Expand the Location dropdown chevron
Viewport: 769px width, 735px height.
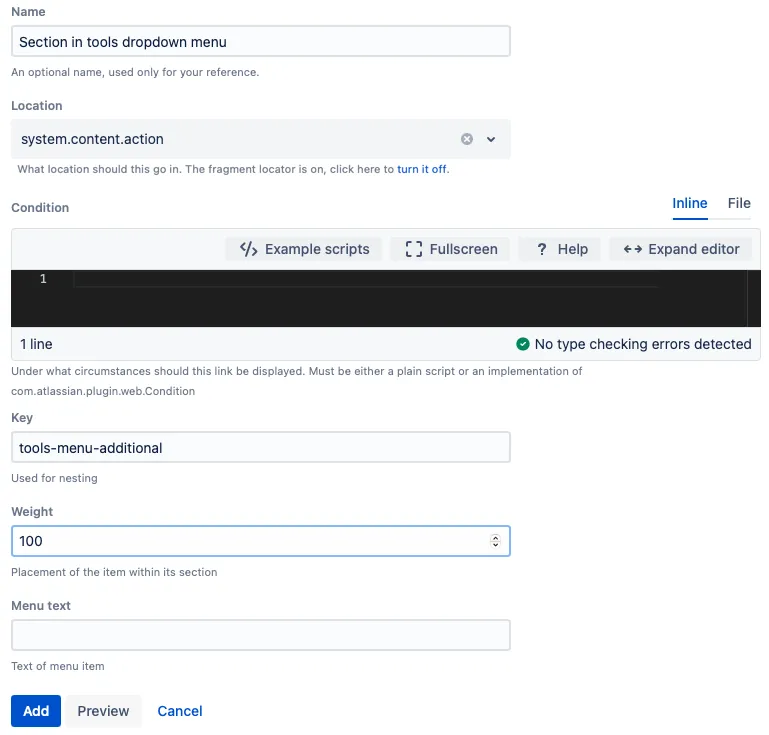pos(491,139)
